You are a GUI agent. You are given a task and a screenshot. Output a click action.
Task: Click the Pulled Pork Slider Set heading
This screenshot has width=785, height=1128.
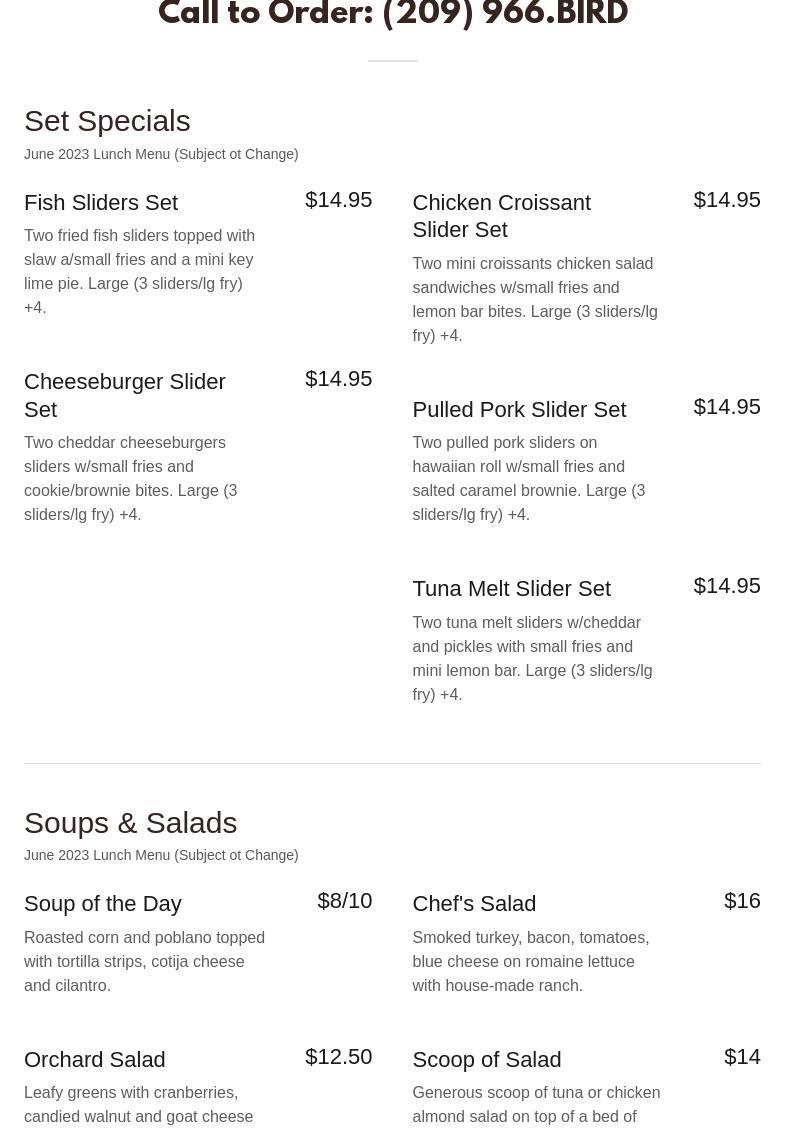point(519,409)
